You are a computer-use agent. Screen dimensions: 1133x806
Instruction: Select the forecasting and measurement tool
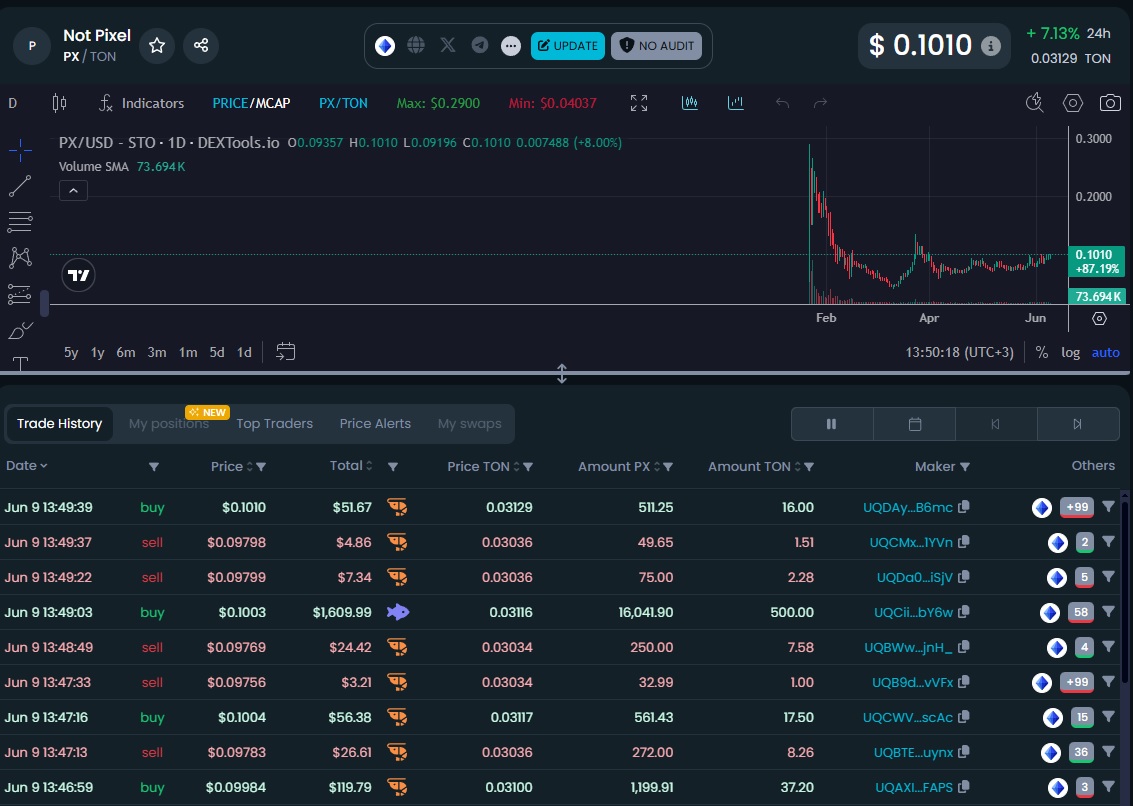(20, 294)
